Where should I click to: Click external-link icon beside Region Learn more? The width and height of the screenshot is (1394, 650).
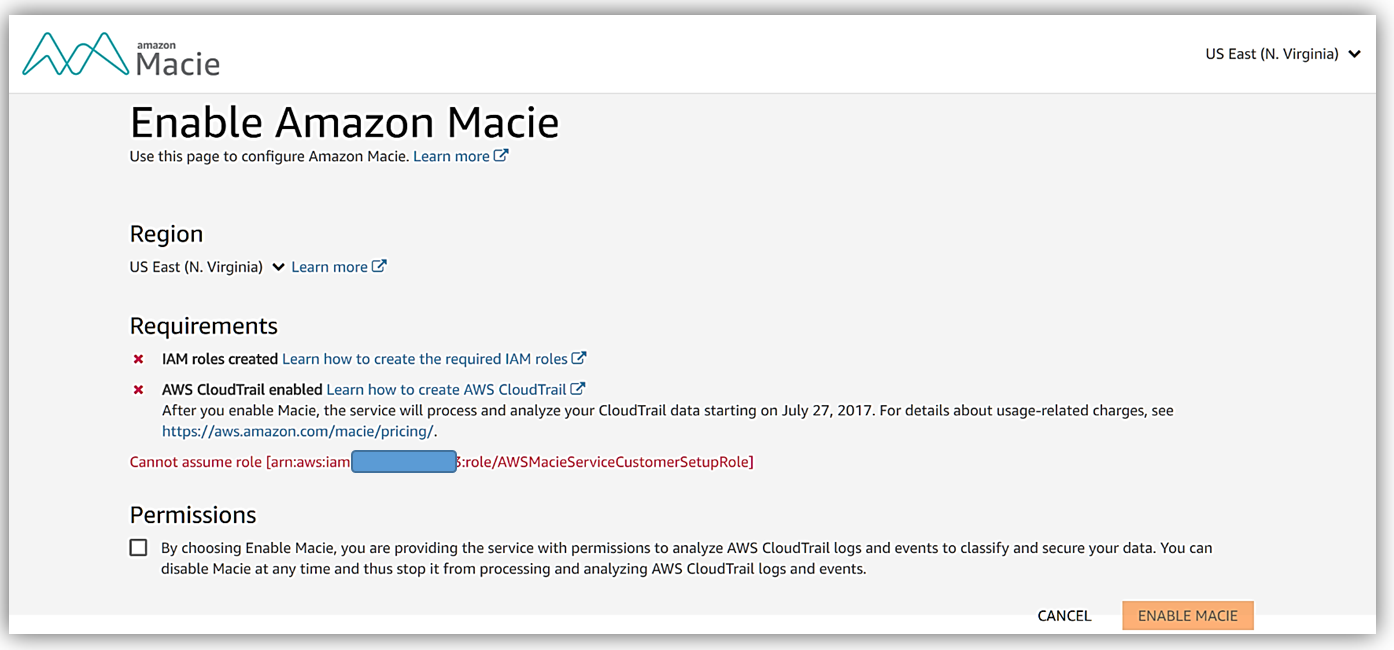(x=379, y=266)
